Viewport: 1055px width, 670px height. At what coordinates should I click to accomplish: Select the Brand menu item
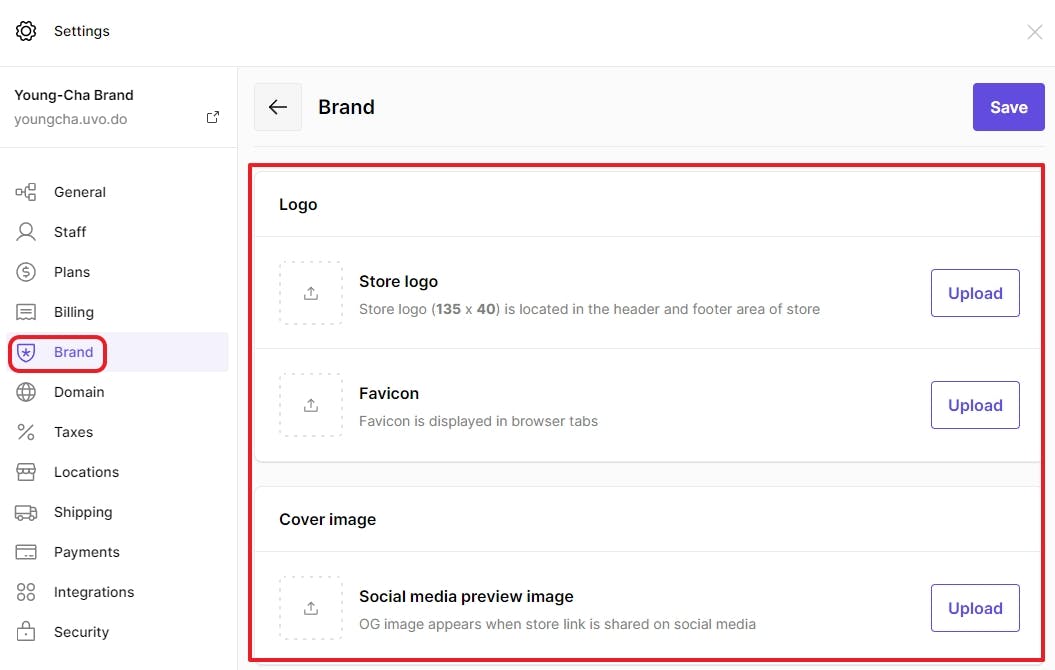coord(73,352)
